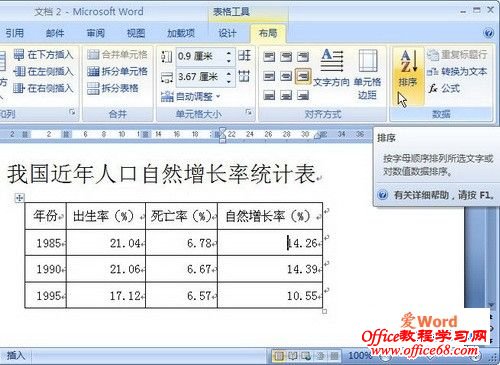Viewport: 500px width, 365px height.
Task: Click Split Table (拆分表格)
Action: click(x=113, y=88)
